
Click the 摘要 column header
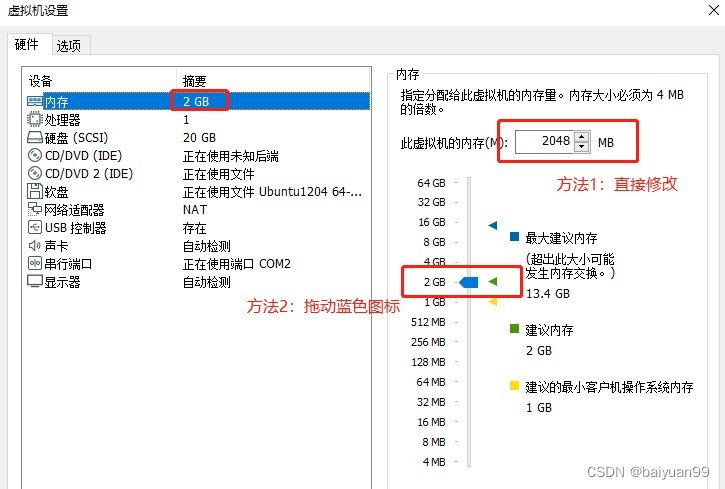pos(194,81)
